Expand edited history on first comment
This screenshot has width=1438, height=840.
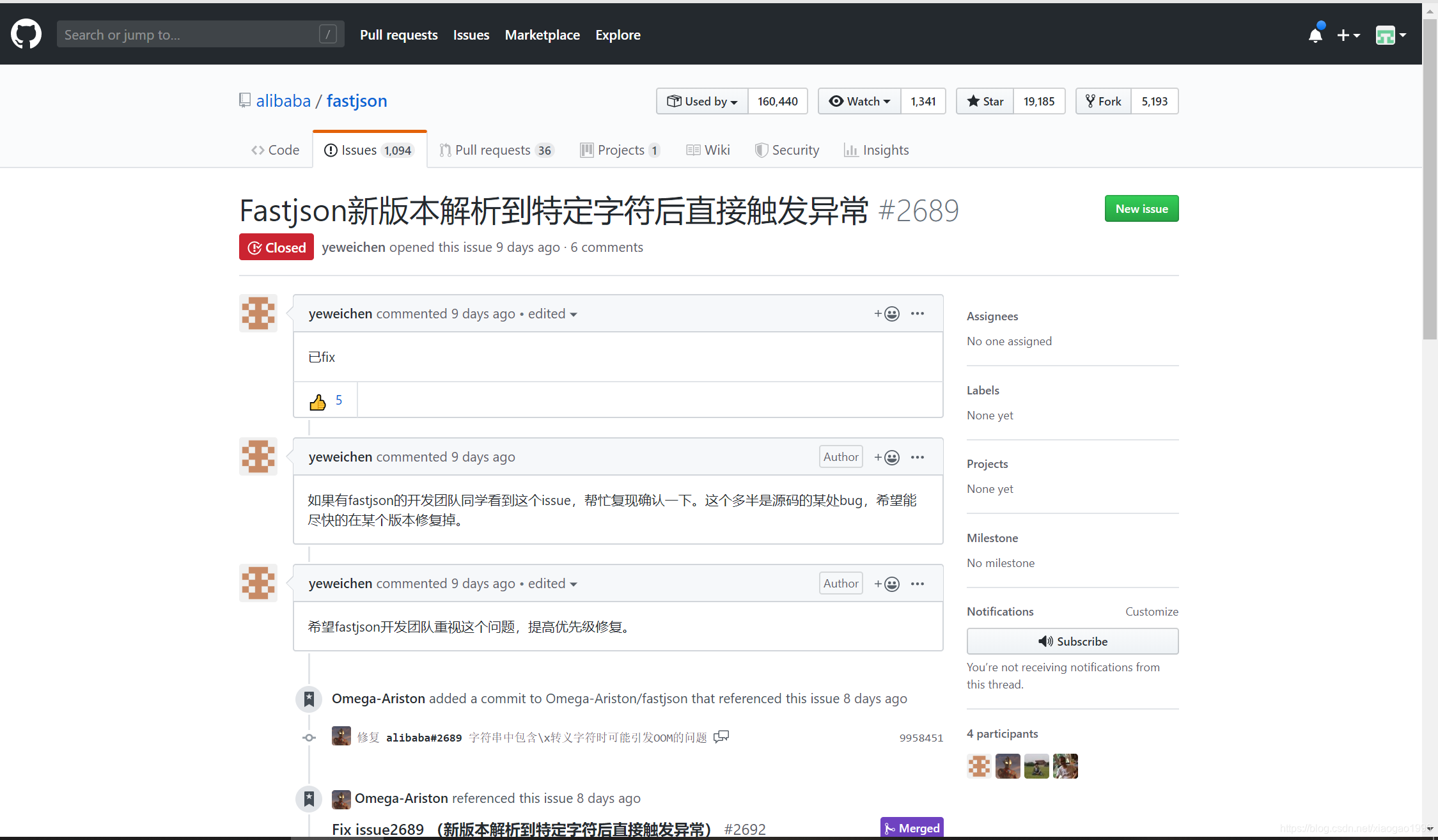552,313
